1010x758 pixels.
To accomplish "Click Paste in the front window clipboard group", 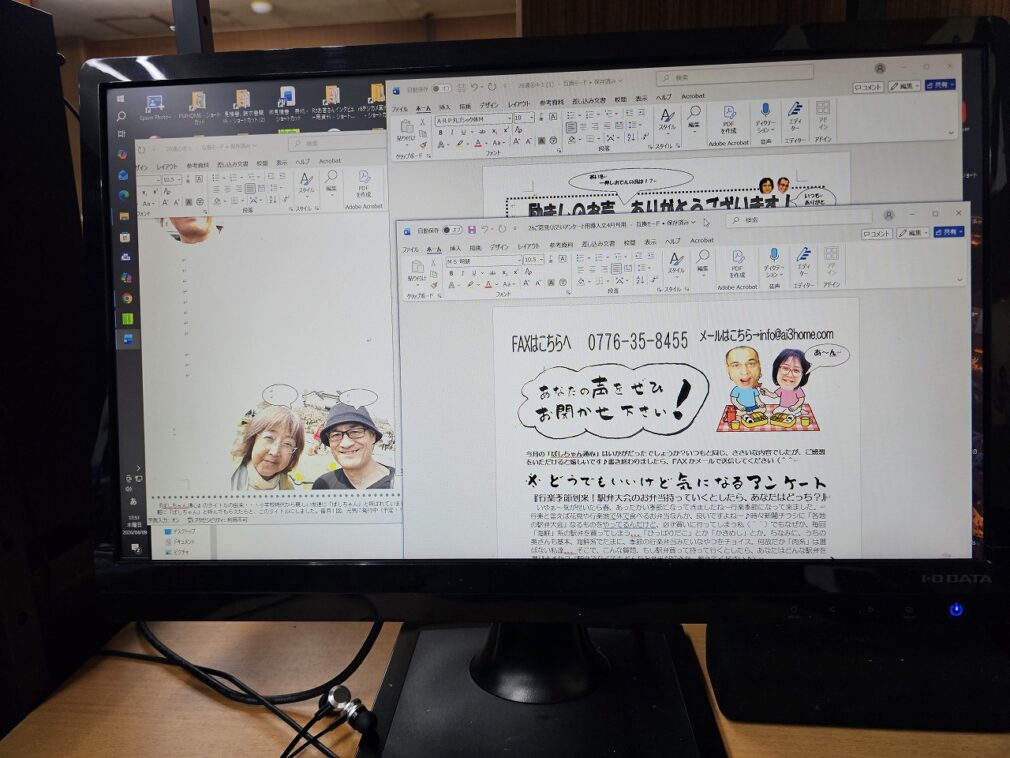I will pyautogui.click(x=417, y=270).
